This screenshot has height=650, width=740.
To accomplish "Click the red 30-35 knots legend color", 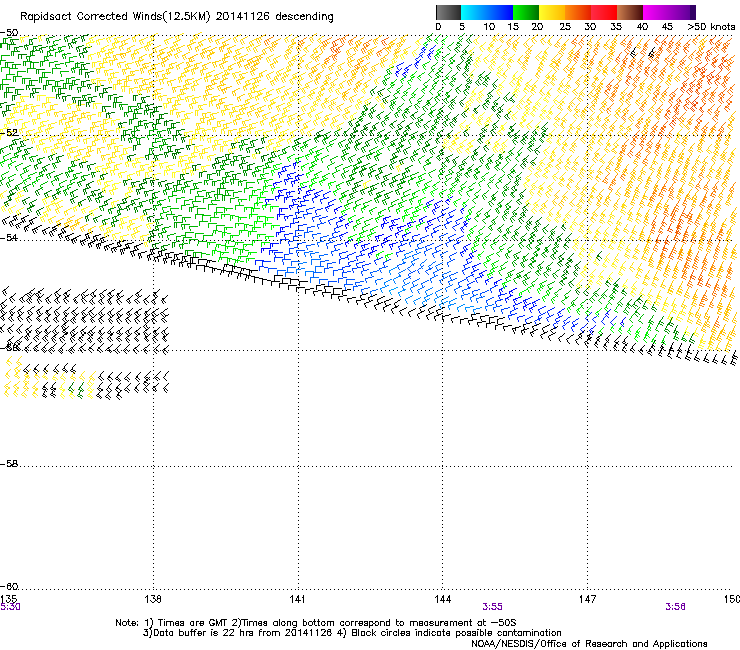I will coord(604,12).
